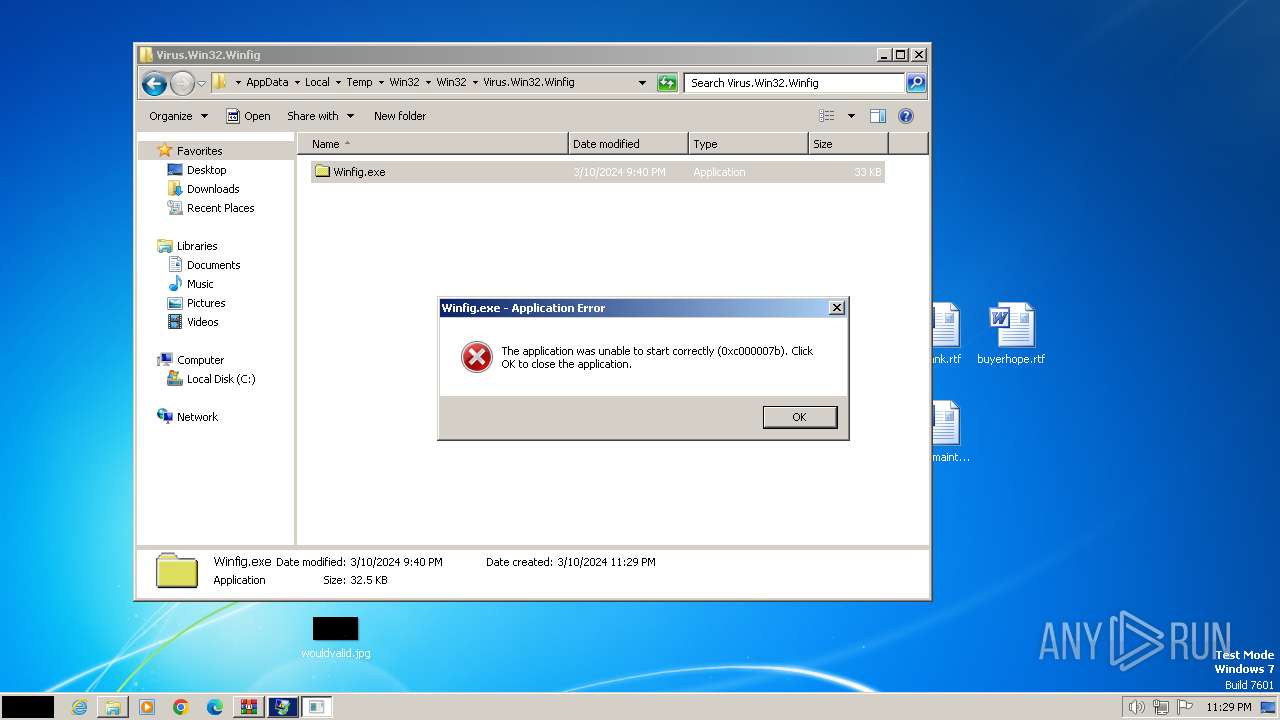This screenshot has width=1280, height=720.
Task: Sort by the Size column header
Action: tap(848, 144)
